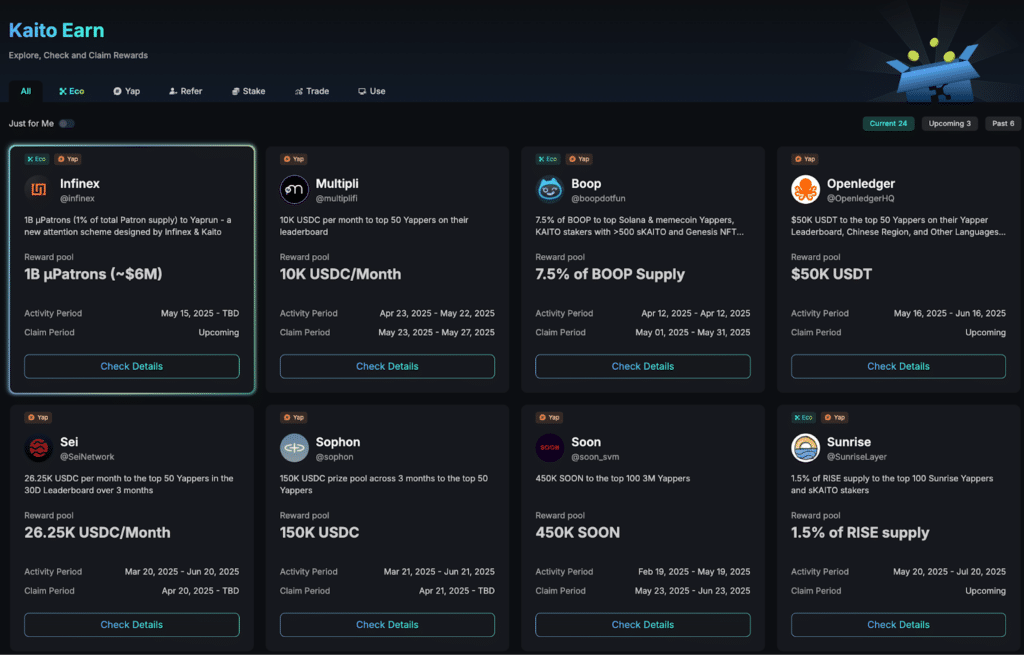Select the Current 24 filter
The height and width of the screenshot is (655, 1024).
pyautogui.click(x=888, y=123)
